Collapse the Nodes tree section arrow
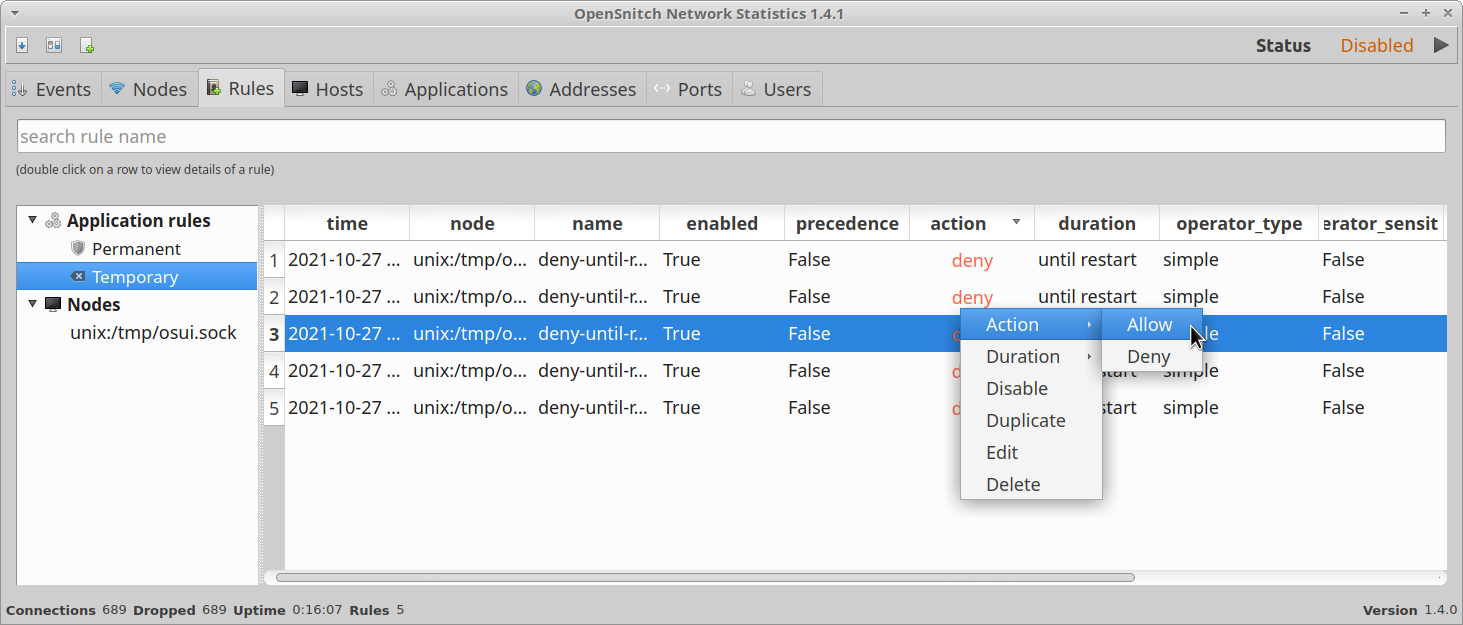This screenshot has height=625, width=1463. click(x=31, y=304)
